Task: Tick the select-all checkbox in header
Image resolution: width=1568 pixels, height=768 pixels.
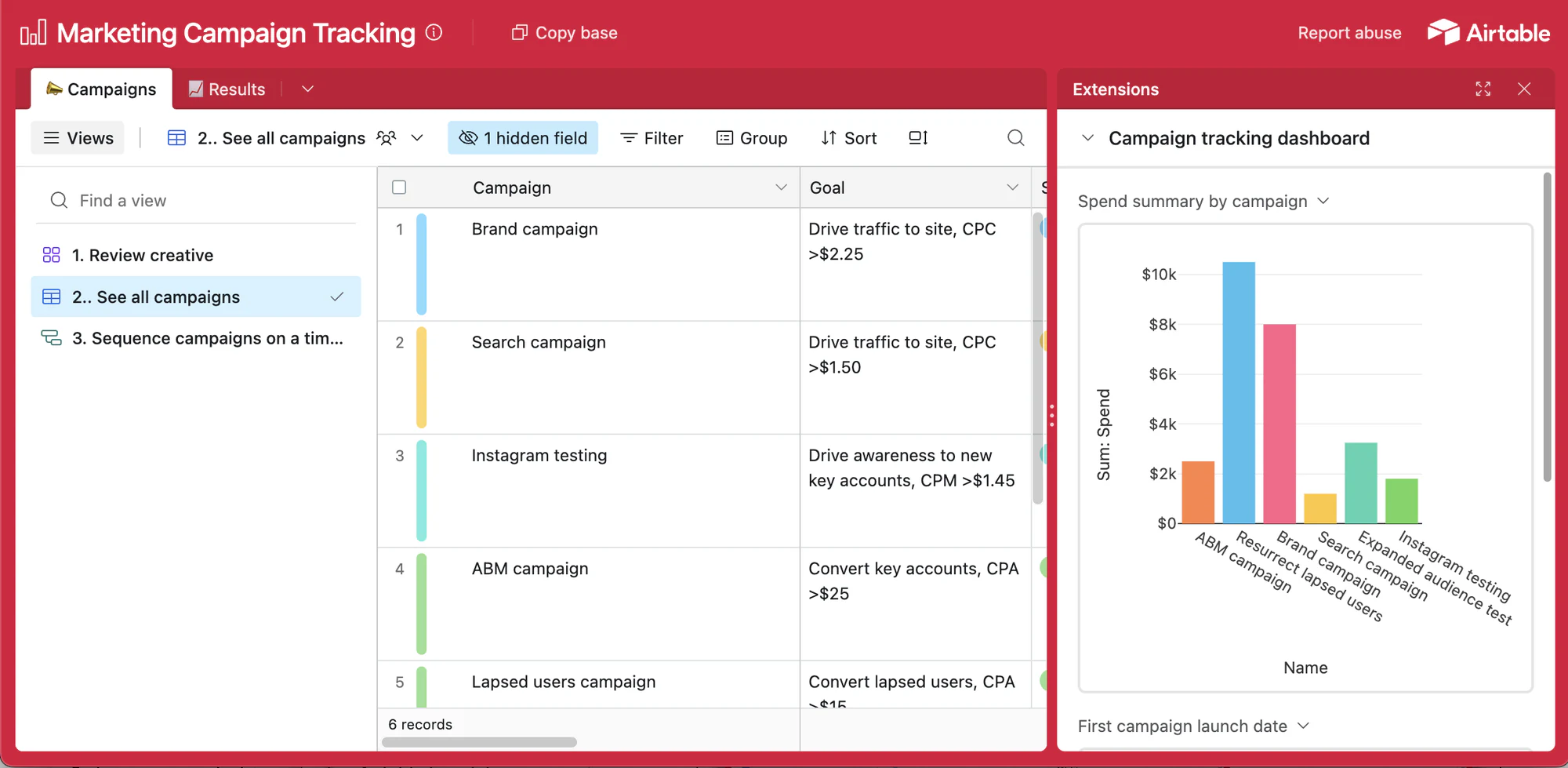Action: (399, 187)
